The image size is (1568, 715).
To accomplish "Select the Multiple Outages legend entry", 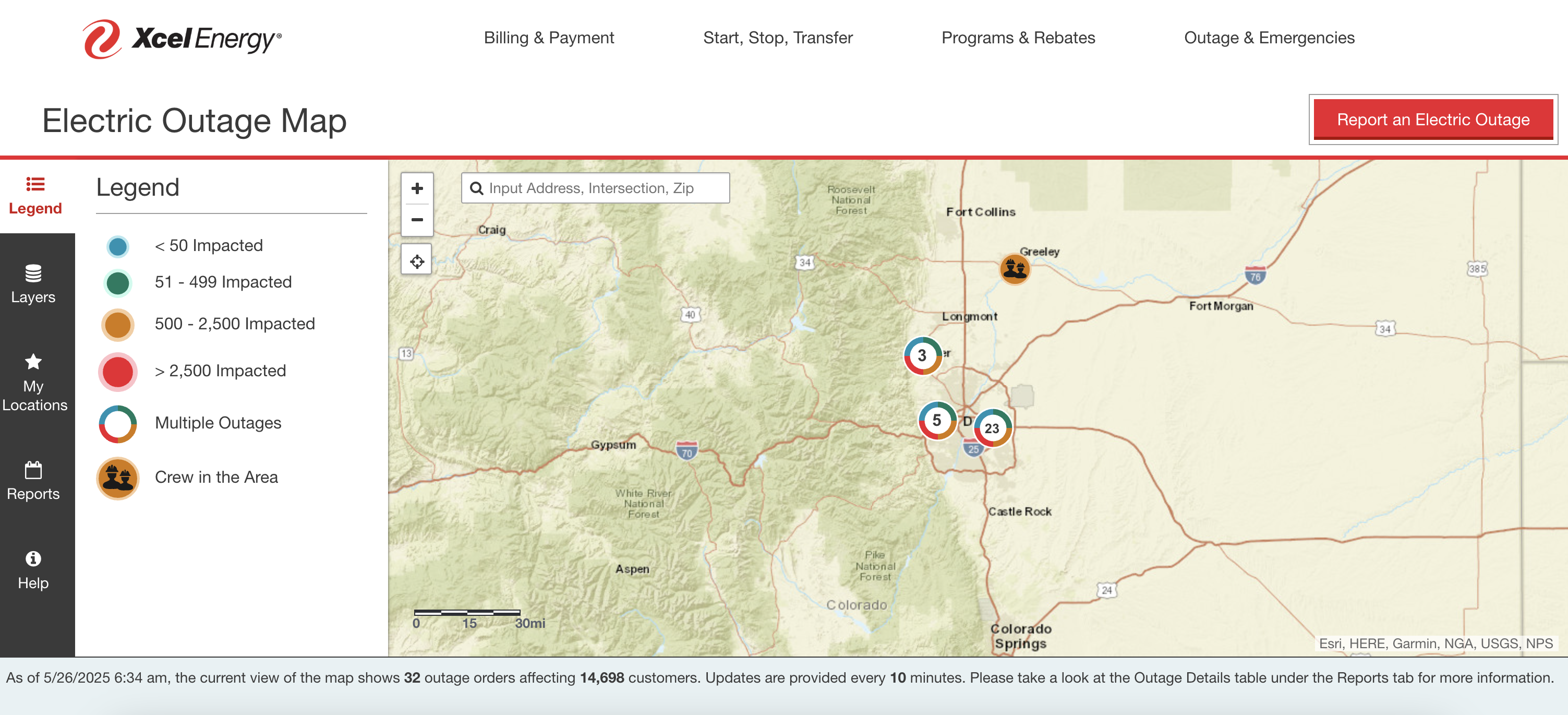I will point(117,423).
